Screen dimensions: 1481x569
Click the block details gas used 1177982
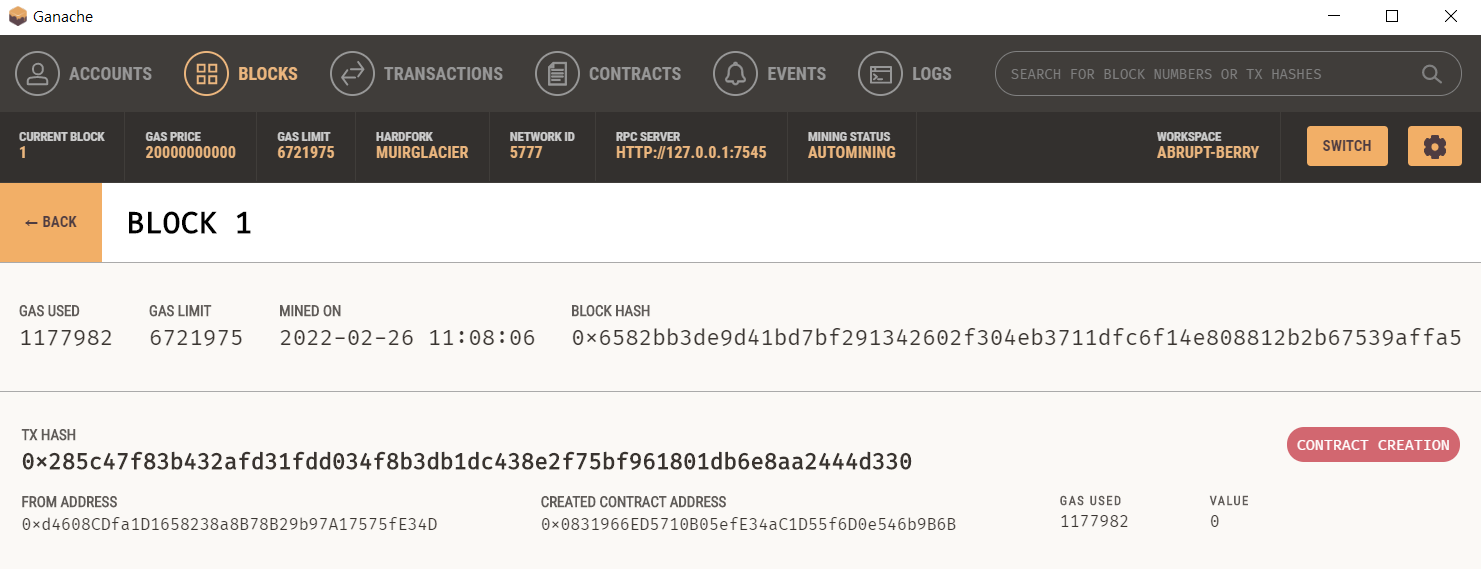coord(66,338)
